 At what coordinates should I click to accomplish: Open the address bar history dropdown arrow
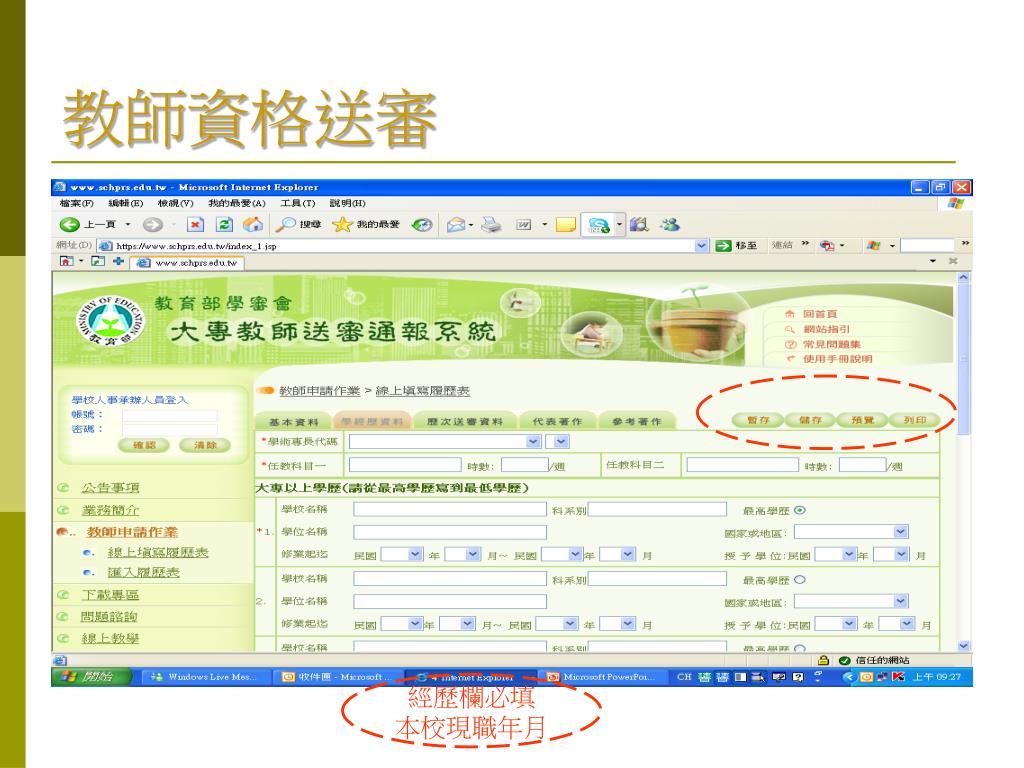(x=701, y=246)
